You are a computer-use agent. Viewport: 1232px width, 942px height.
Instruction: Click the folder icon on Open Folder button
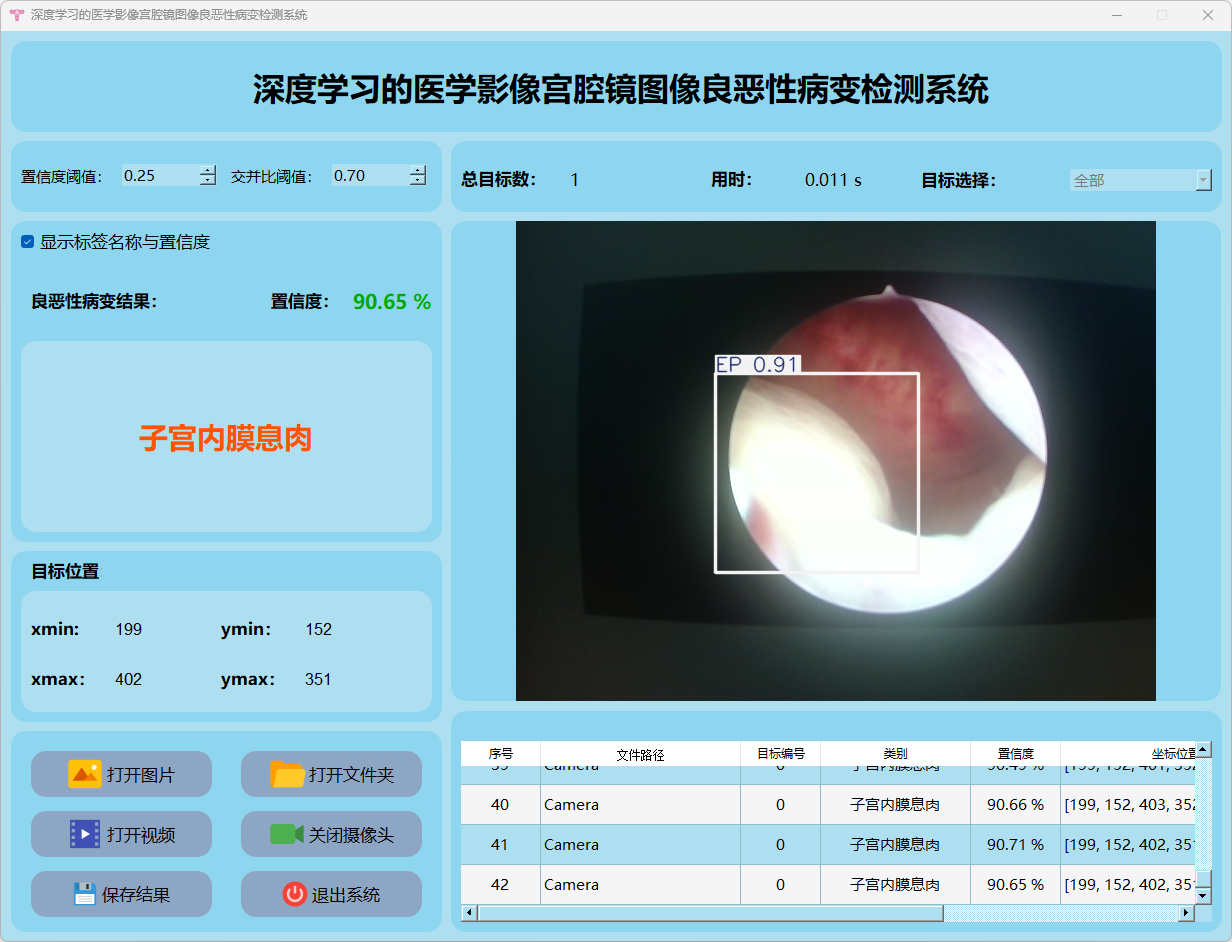click(x=287, y=774)
